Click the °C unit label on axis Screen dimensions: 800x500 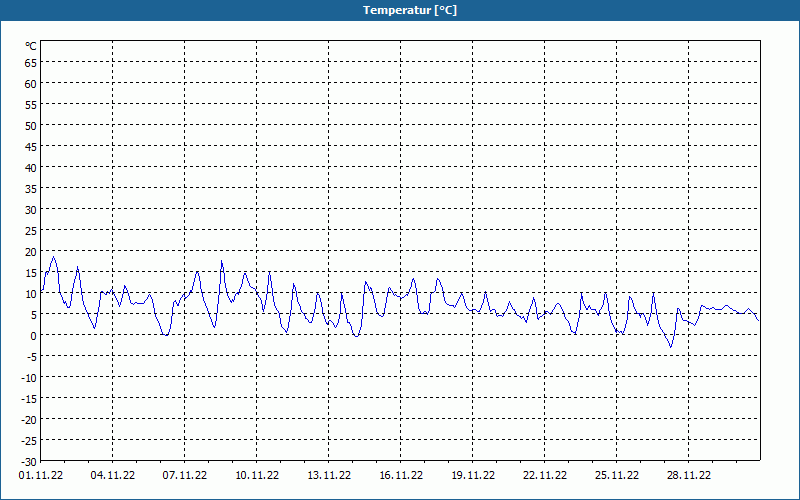pyautogui.click(x=31, y=46)
